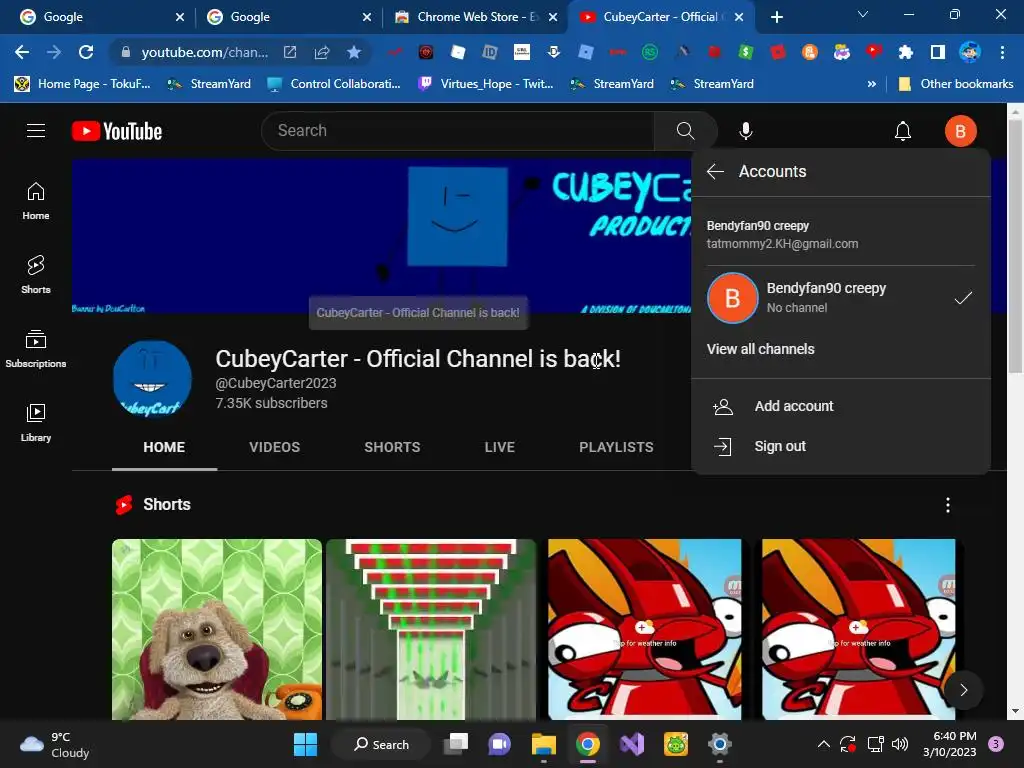
Task: Toggle Chrome side panel icon
Action: coord(937,52)
